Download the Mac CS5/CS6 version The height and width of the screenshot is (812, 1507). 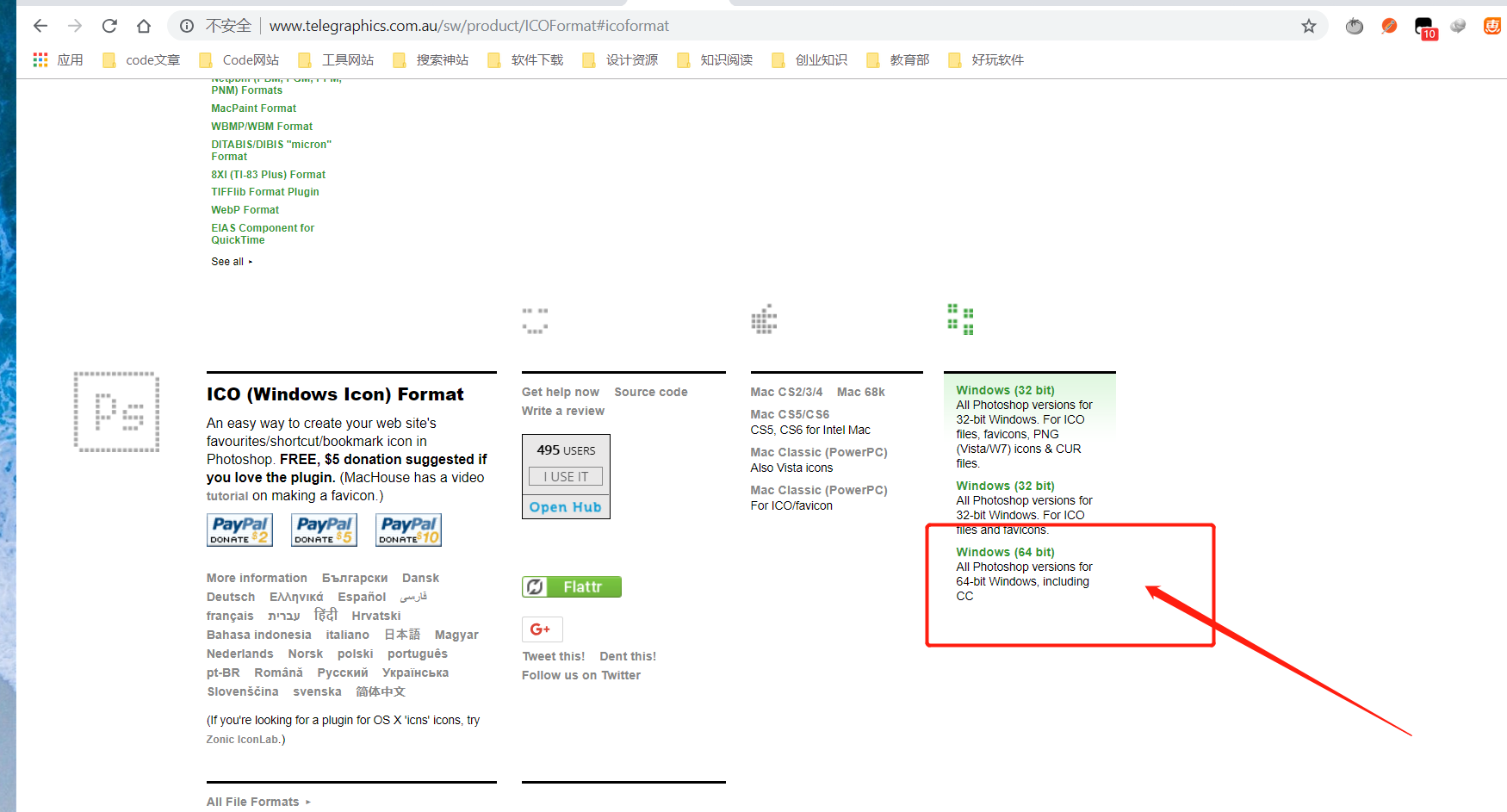click(790, 414)
